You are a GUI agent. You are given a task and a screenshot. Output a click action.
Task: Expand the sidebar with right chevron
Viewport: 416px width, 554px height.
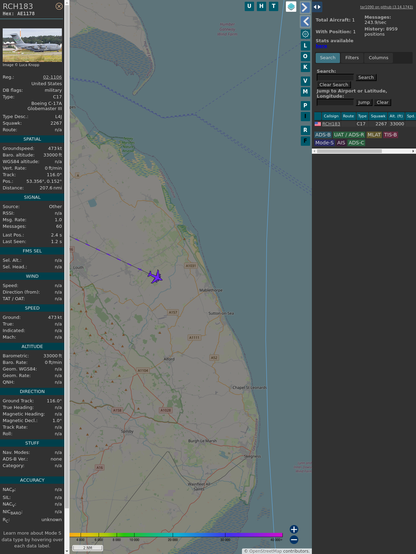click(x=305, y=7)
